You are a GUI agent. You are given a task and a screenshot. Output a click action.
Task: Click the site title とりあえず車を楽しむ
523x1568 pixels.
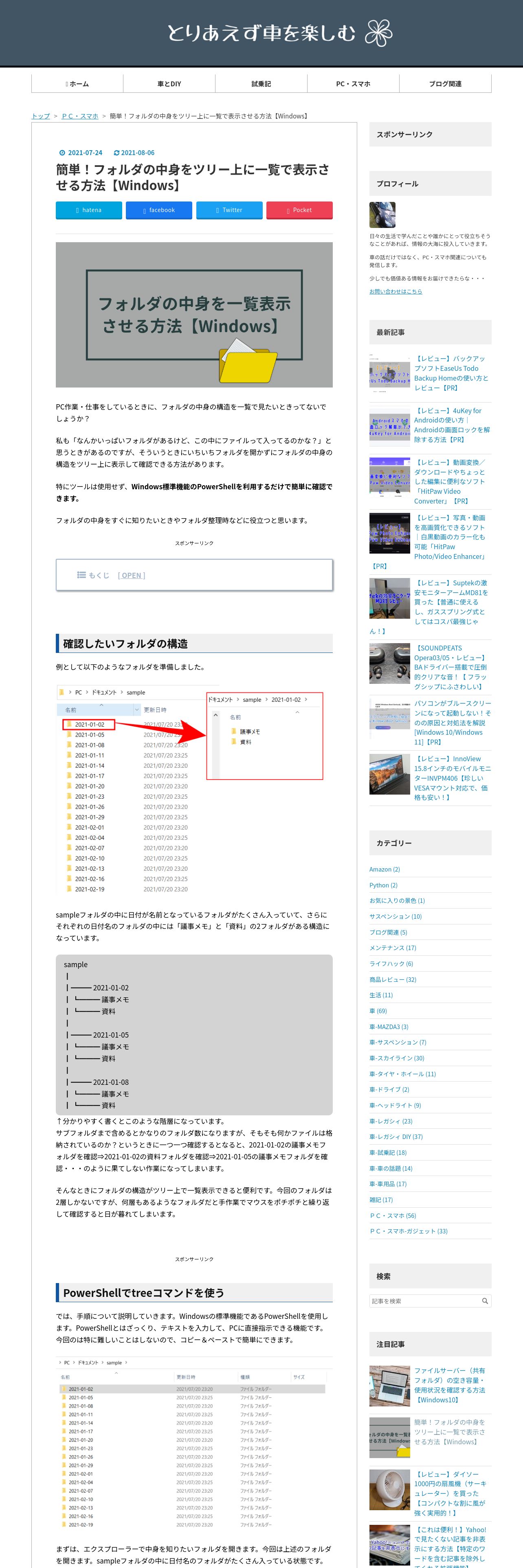click(x=261, y=33)
